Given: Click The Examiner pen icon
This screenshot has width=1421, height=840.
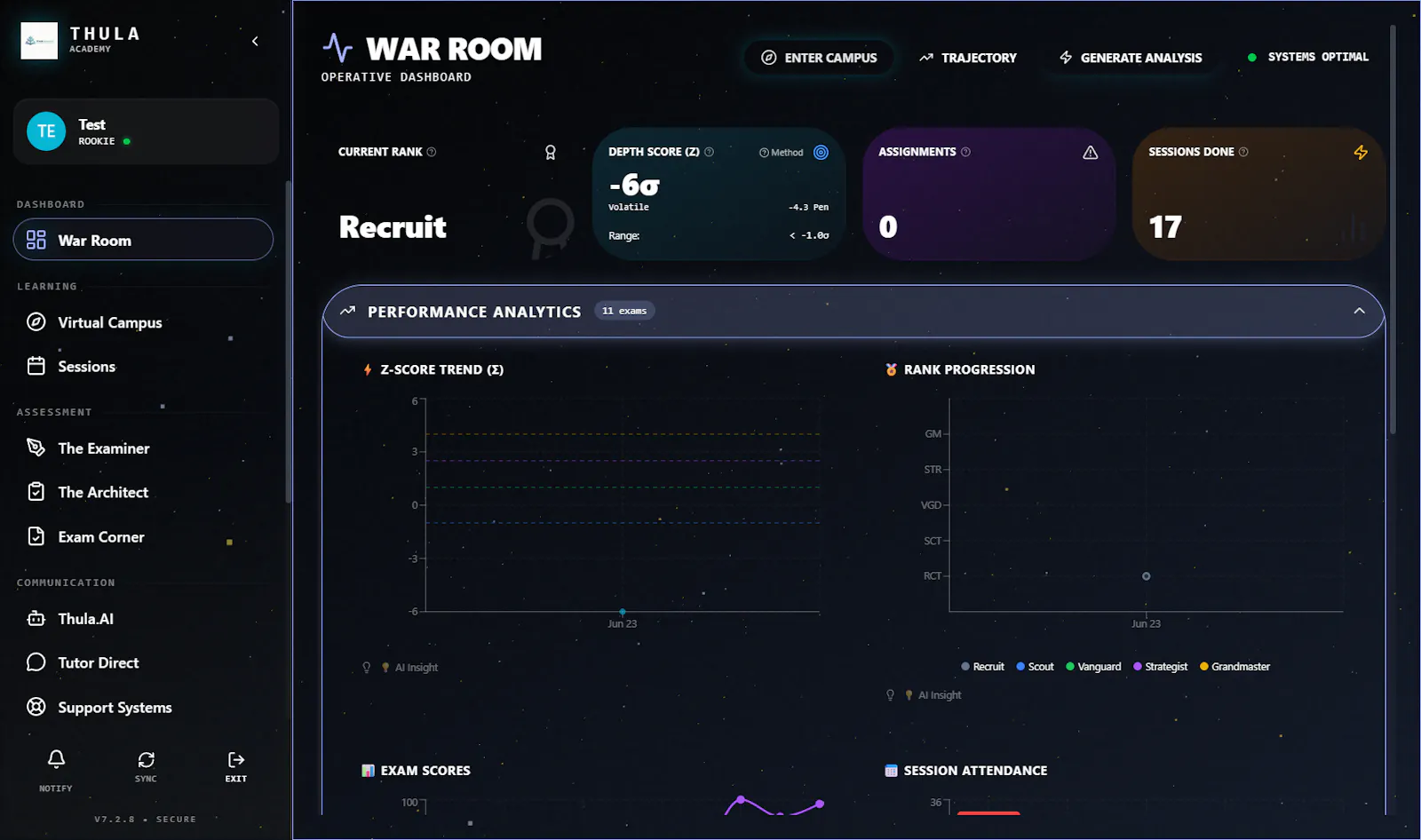Looking at the screenshot, I should coord(36,448).
